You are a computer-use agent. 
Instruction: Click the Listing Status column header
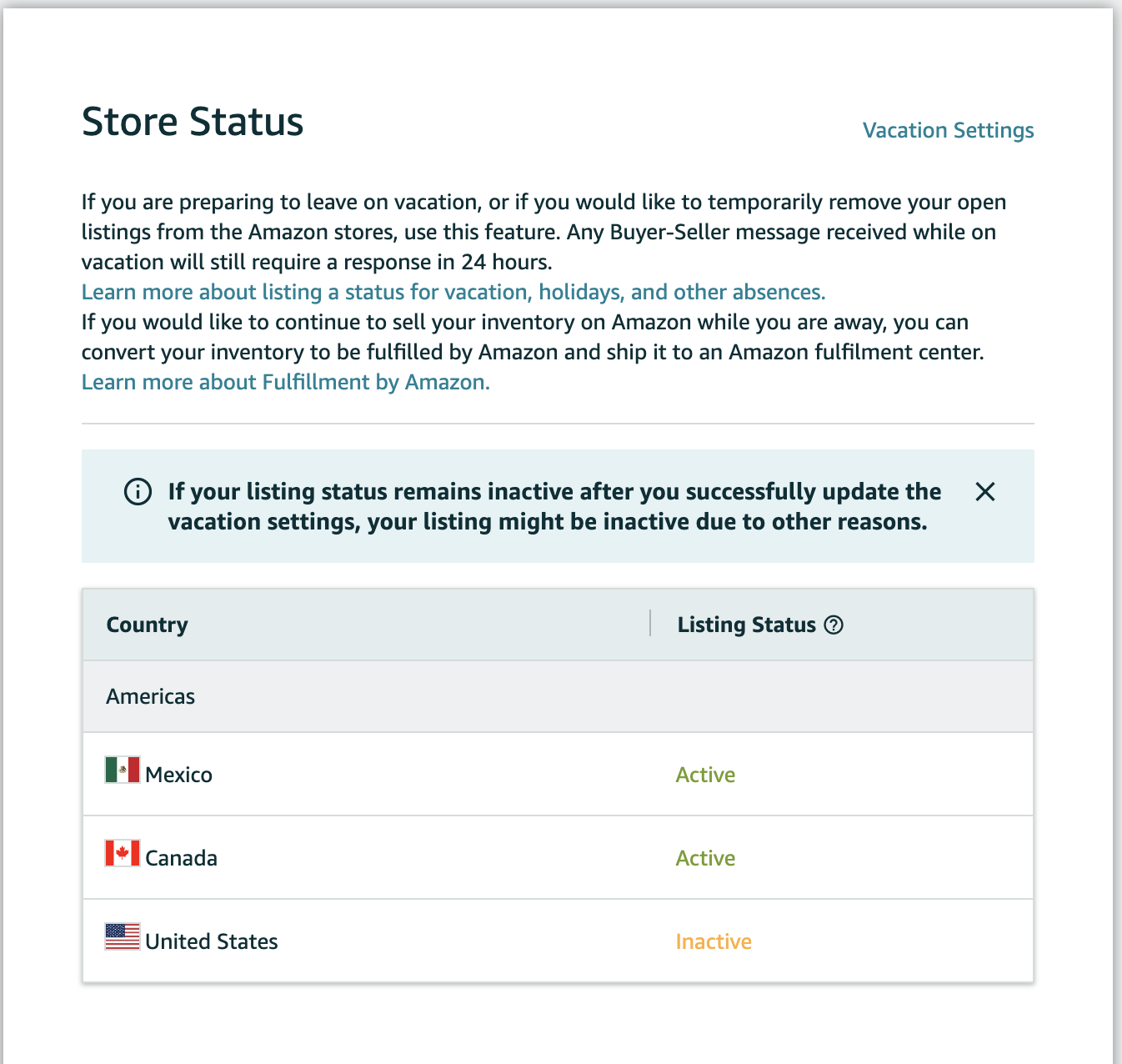point(746,625)
